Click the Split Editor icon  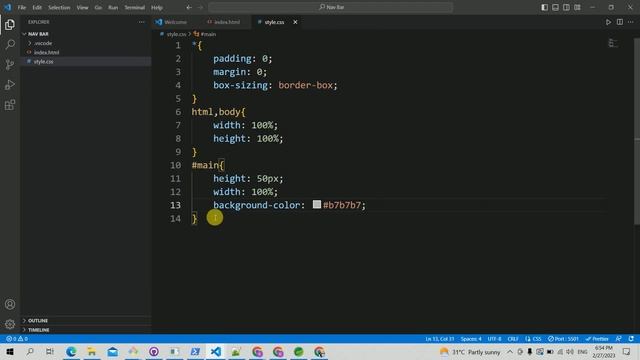point(620,22)
